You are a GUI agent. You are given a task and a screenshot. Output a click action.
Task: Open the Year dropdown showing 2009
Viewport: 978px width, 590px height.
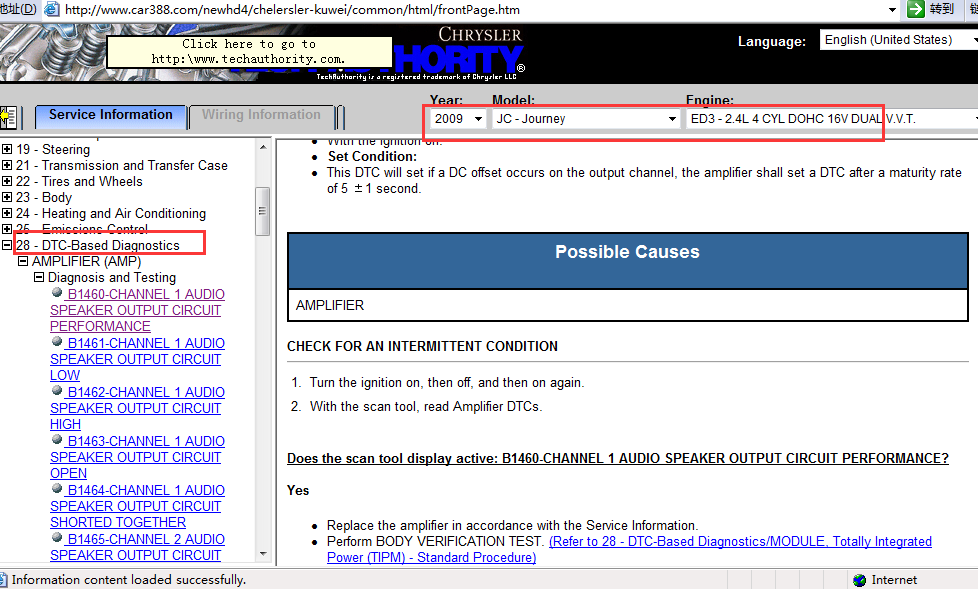point(458,118)
